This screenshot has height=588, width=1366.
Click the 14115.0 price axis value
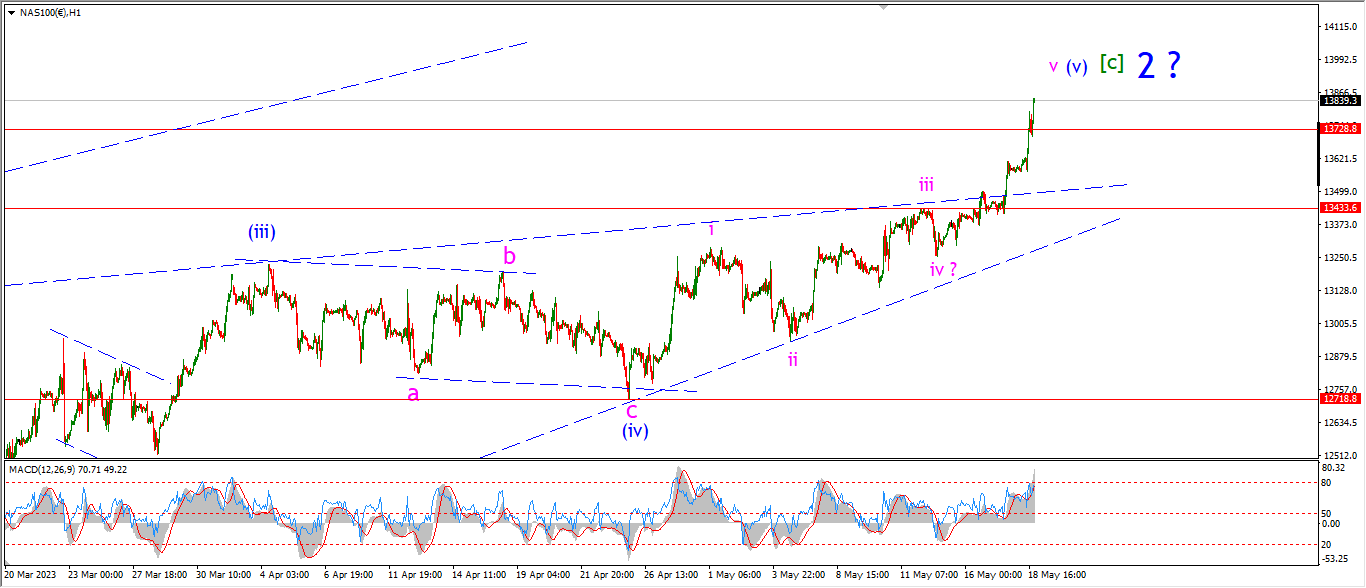click(x=1340, y=26)
